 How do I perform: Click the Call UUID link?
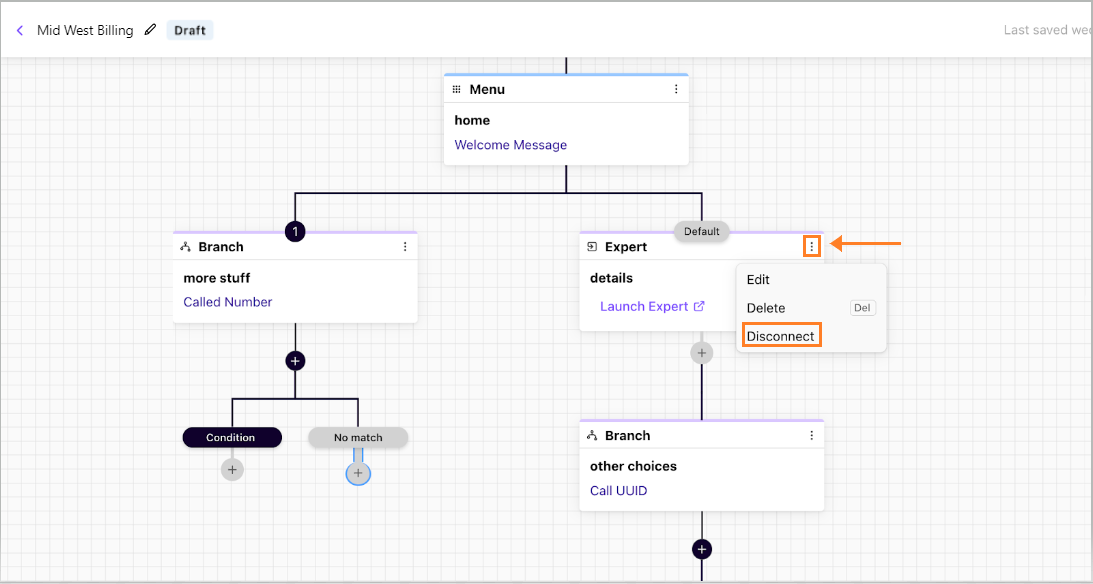pos(619,491)
